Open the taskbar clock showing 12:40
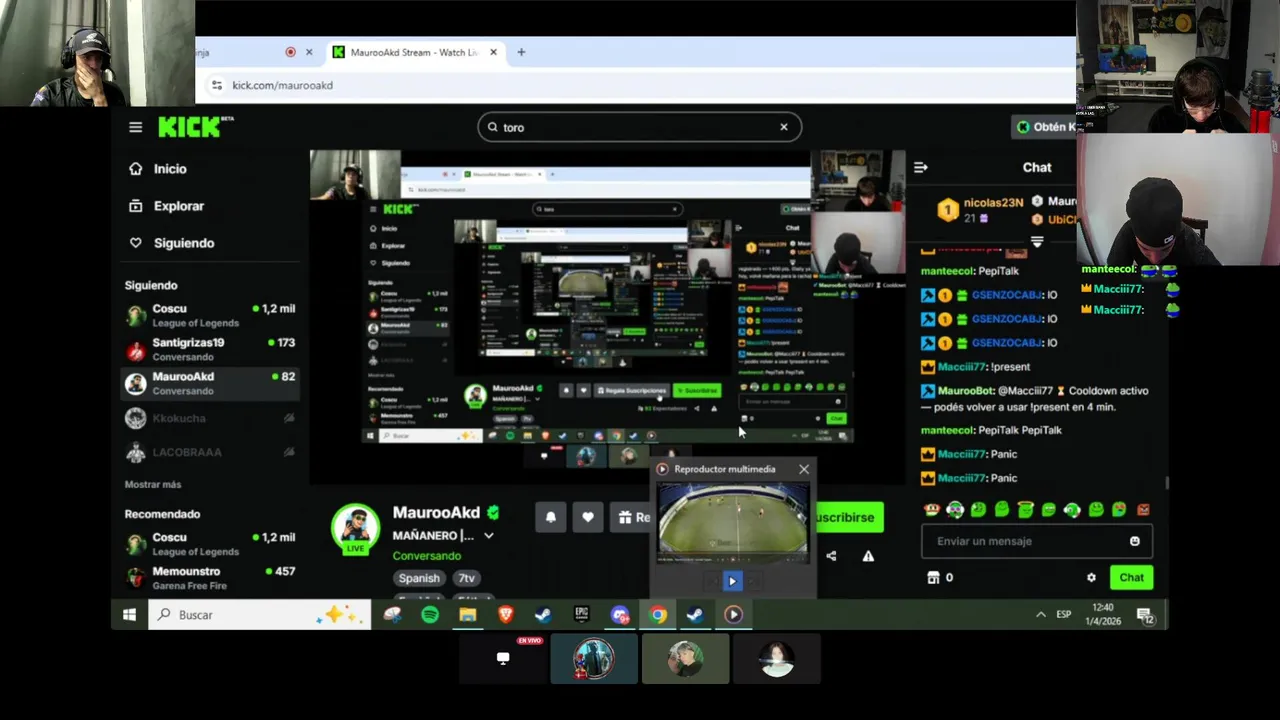The width and height of the screenshot is (1280, 720). click(1105, 614)
